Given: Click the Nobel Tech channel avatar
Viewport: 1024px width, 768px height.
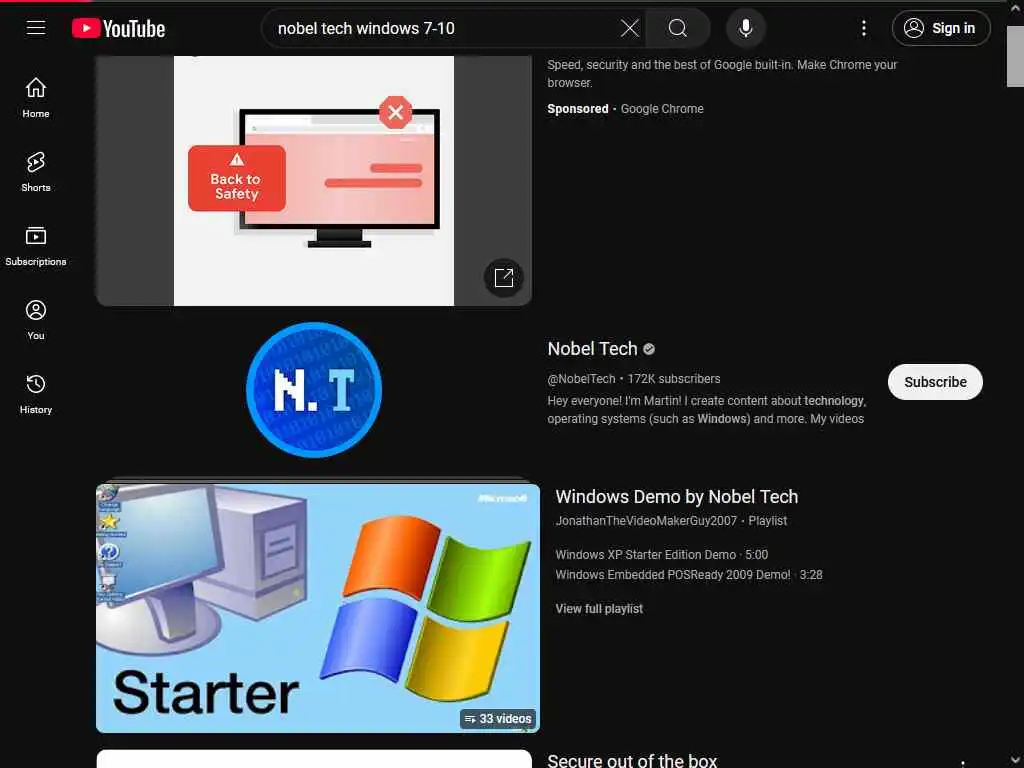Looking at the screenshot, I should coord(313,390).
